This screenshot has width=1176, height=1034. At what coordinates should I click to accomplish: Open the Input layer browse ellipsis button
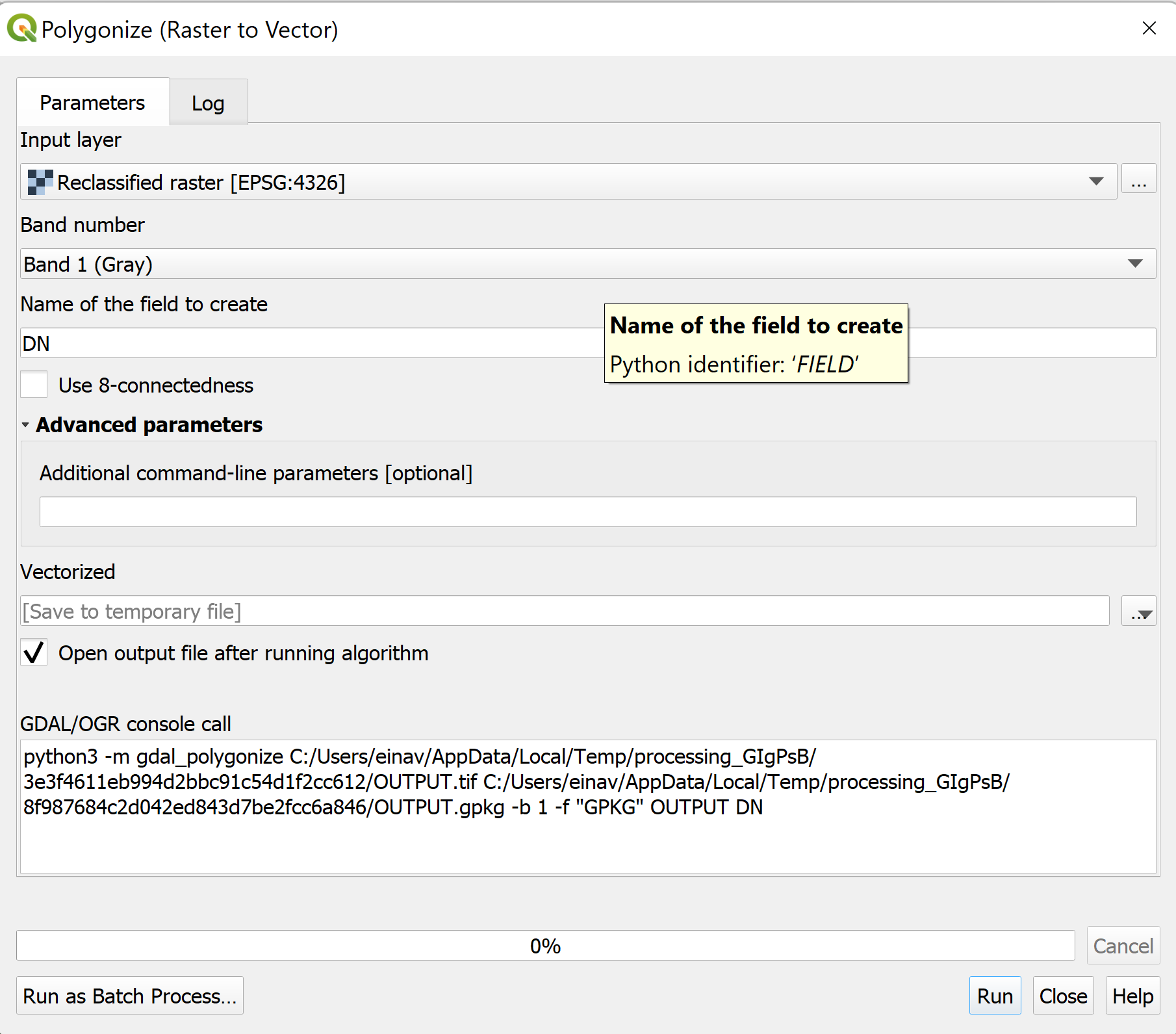point(1138,182)
